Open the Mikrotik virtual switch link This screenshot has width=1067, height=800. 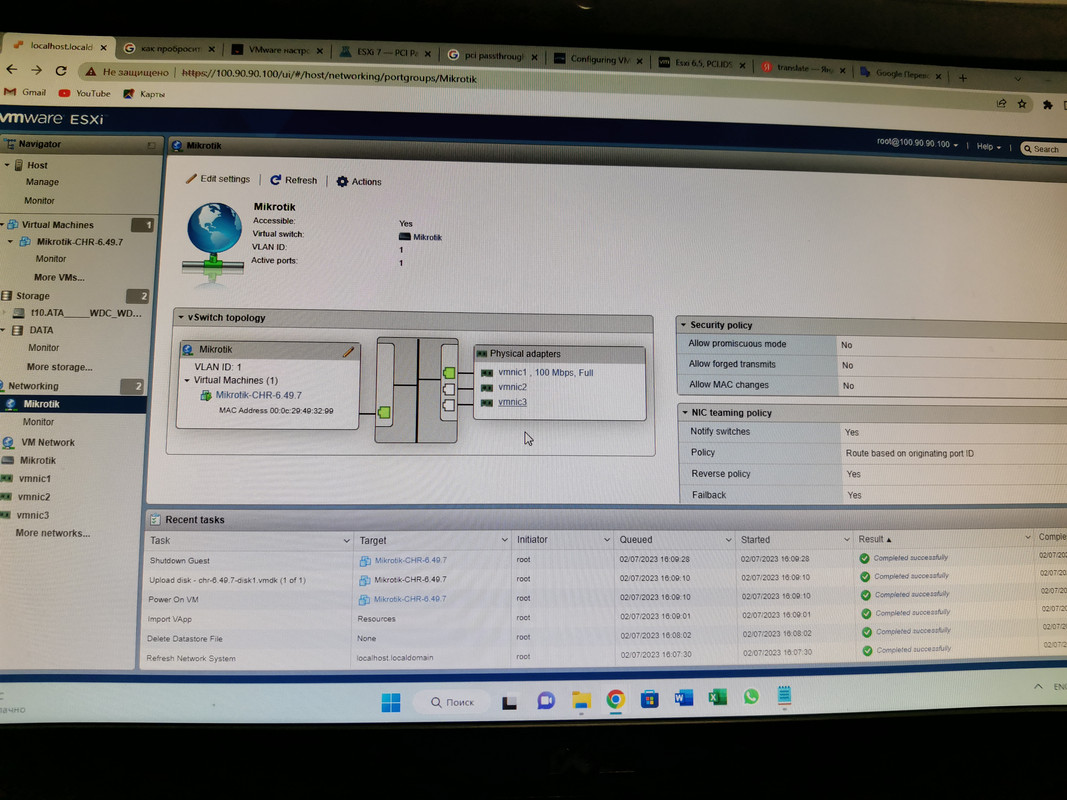(x=427, y=237)
